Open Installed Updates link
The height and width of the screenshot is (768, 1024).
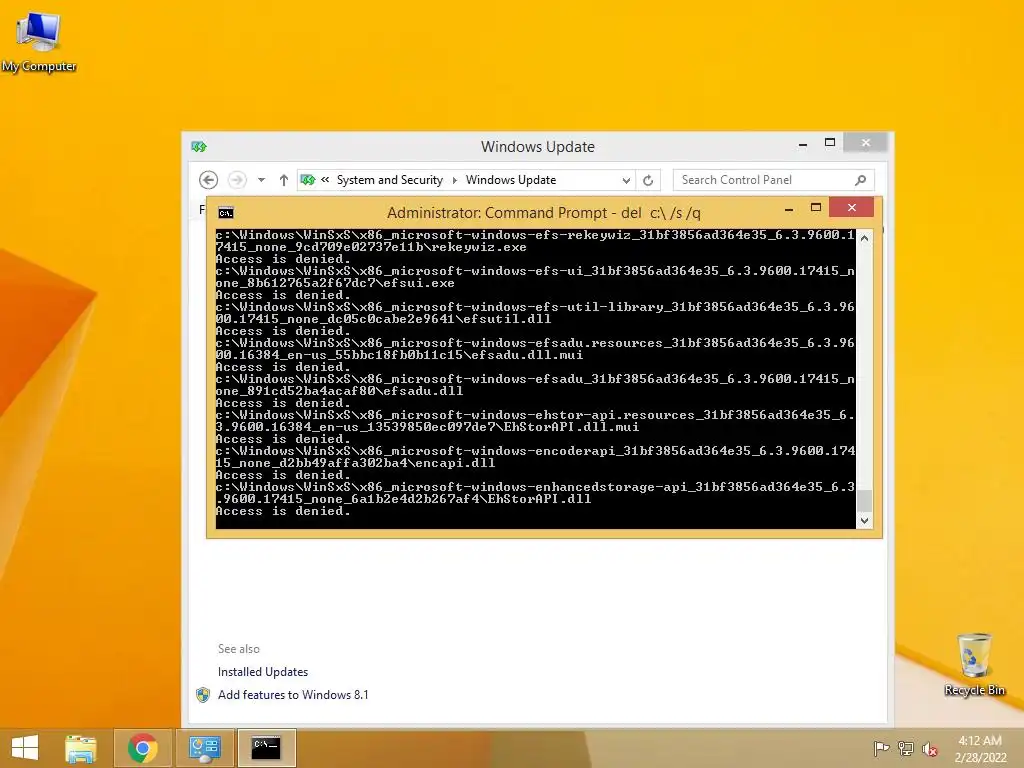(x=263, y=672)
